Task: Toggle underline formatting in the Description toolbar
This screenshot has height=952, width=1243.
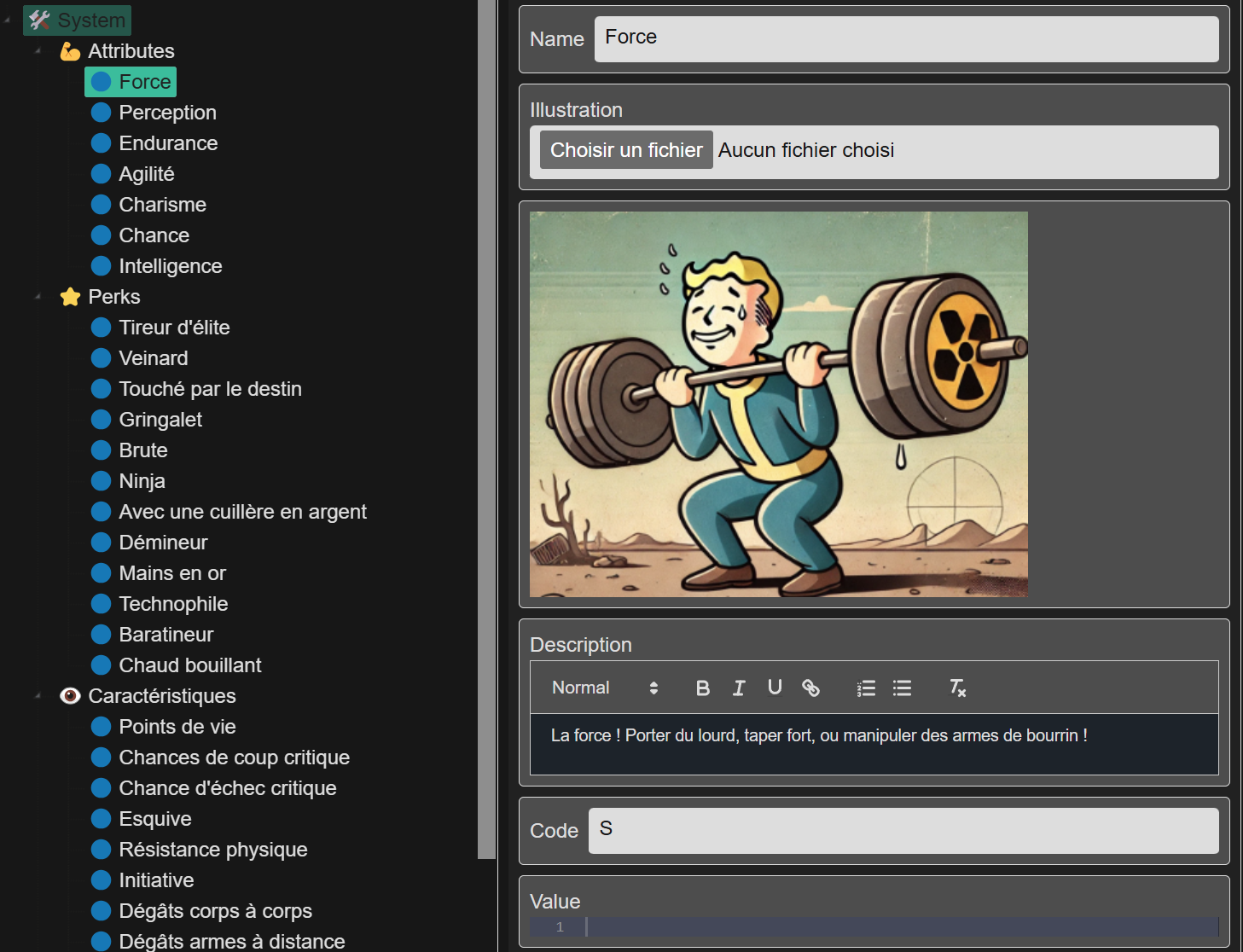Action: click(775, 688)
